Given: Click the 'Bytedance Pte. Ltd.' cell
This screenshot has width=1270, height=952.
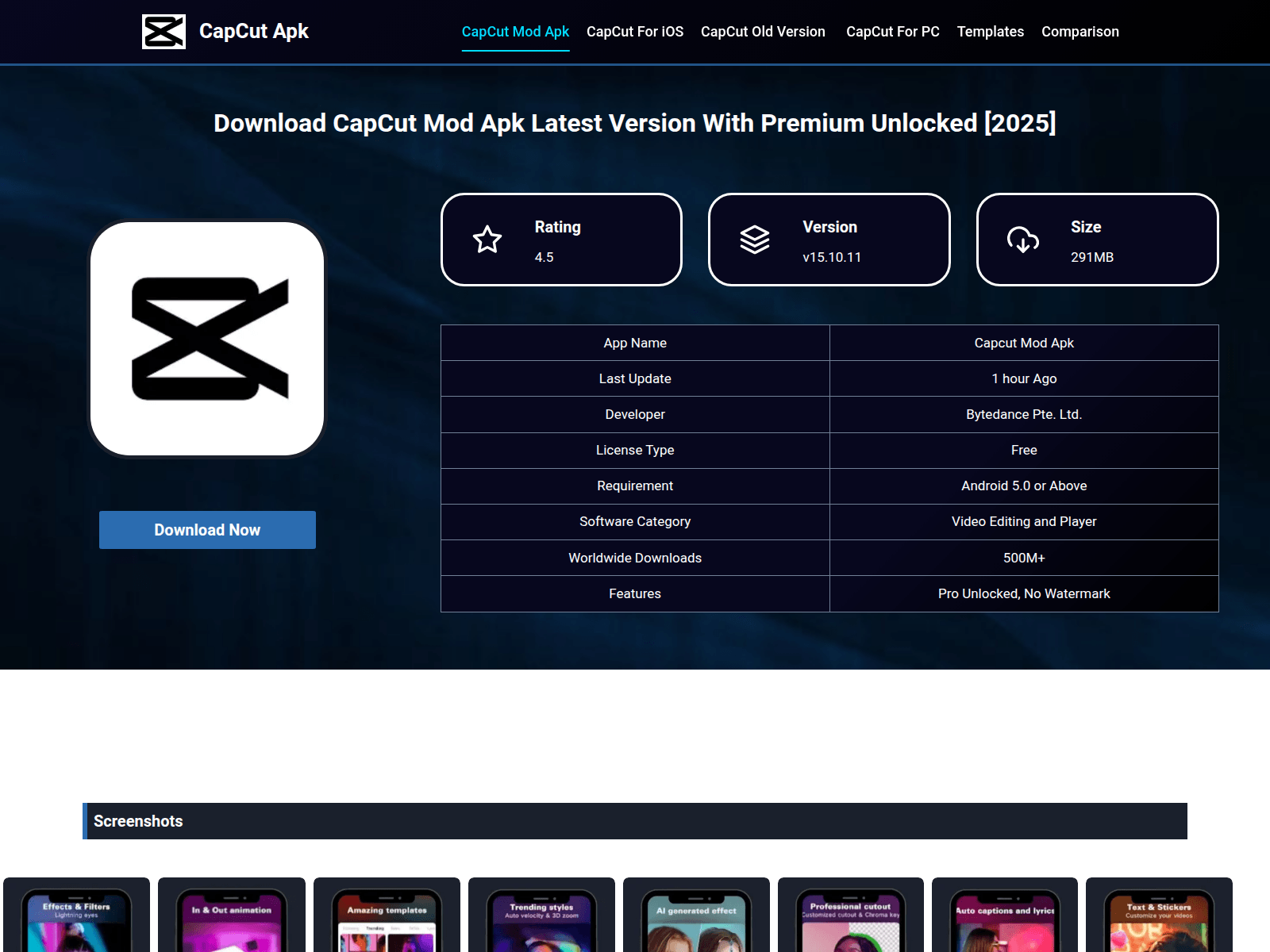Looking at the screenshot, I should [x=1024, y=414].
